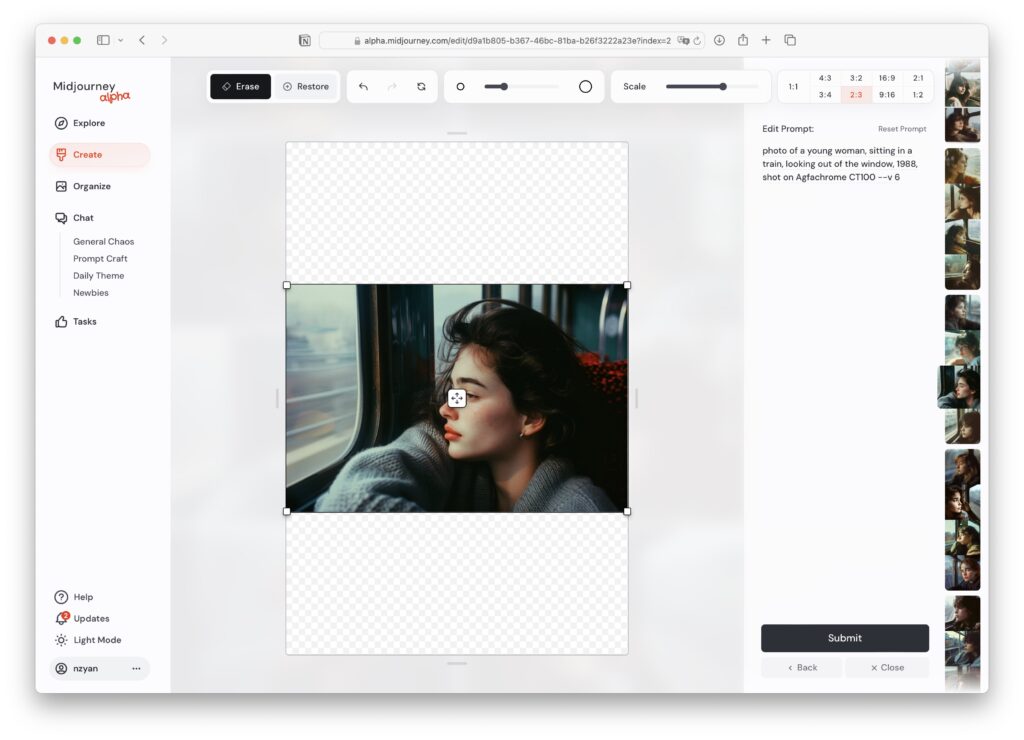Click the undo arrow icon
1024x740 pixels.
[x=363, y=86]
